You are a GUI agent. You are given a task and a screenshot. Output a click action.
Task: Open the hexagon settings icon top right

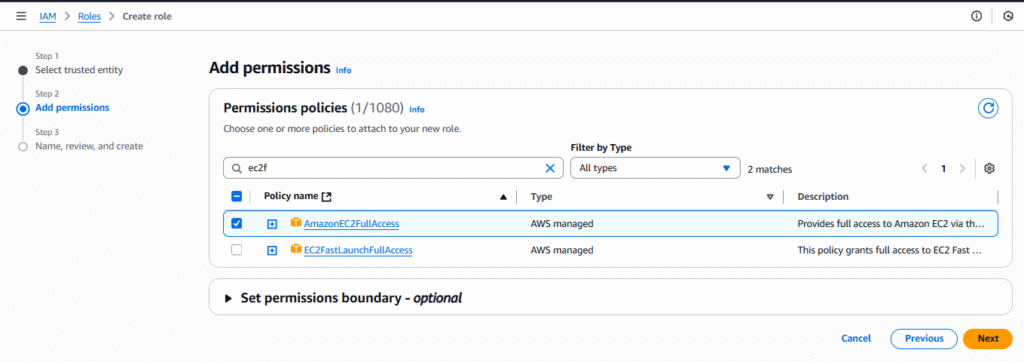coord(1008,16)
